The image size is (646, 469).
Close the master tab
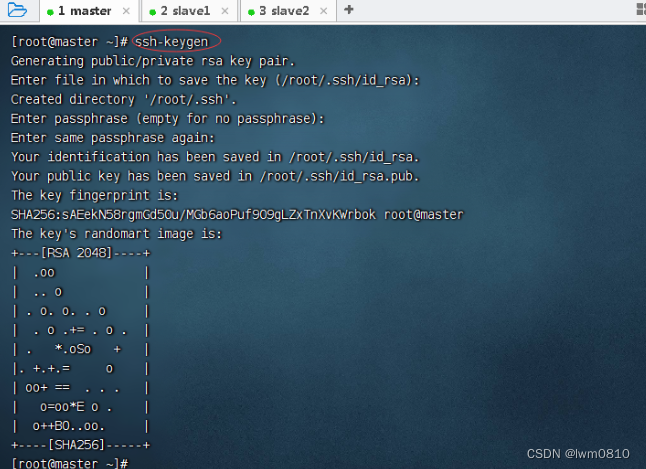pyautogui.click(x=126, y=11)
